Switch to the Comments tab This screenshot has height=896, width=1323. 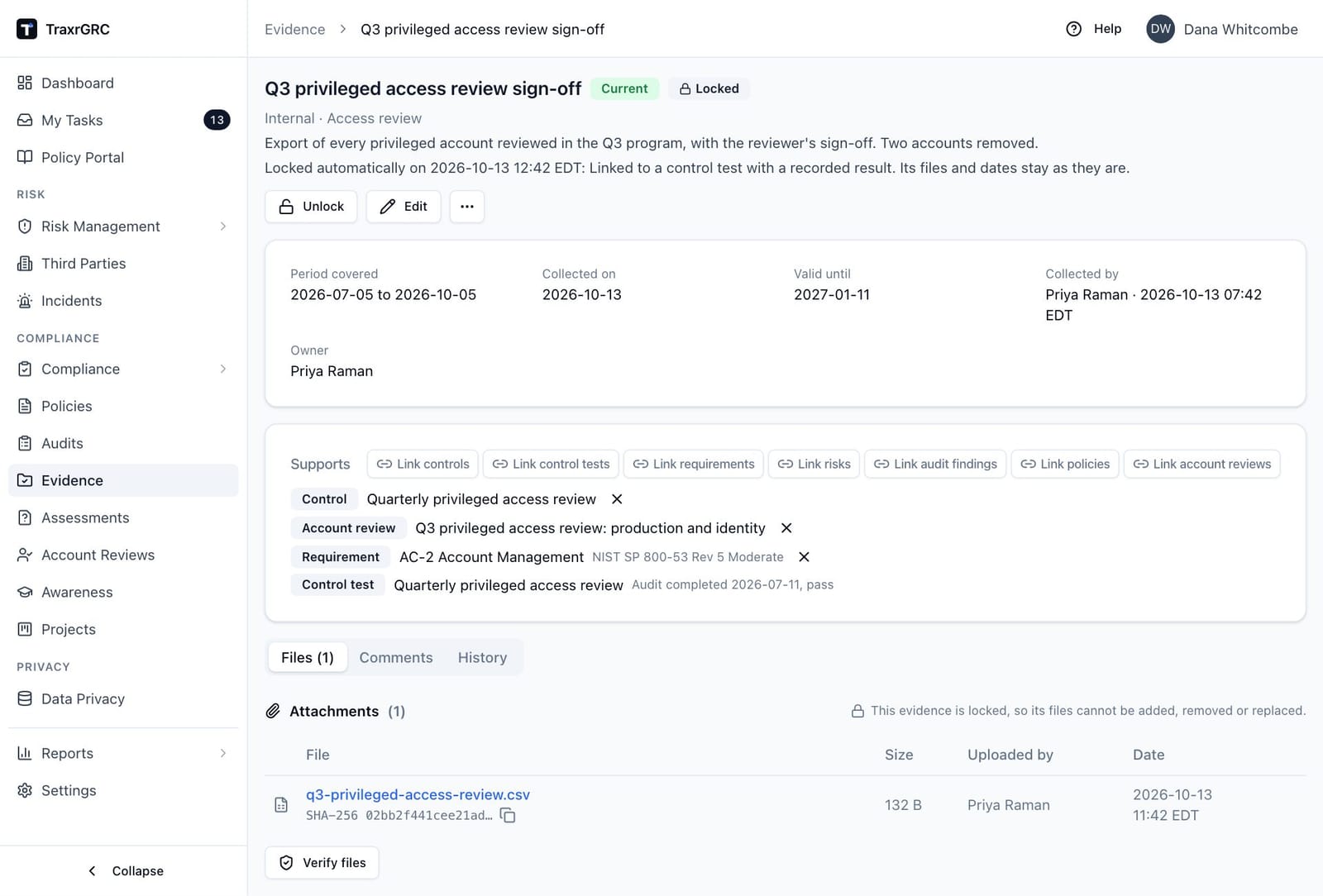click(396, 657)
